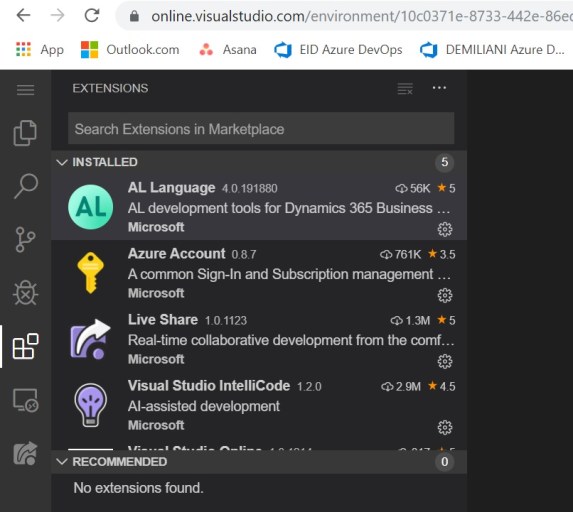Click the AL Language extension logo
The width and height of the screenshot is (573, 512).
pos(91,207)
